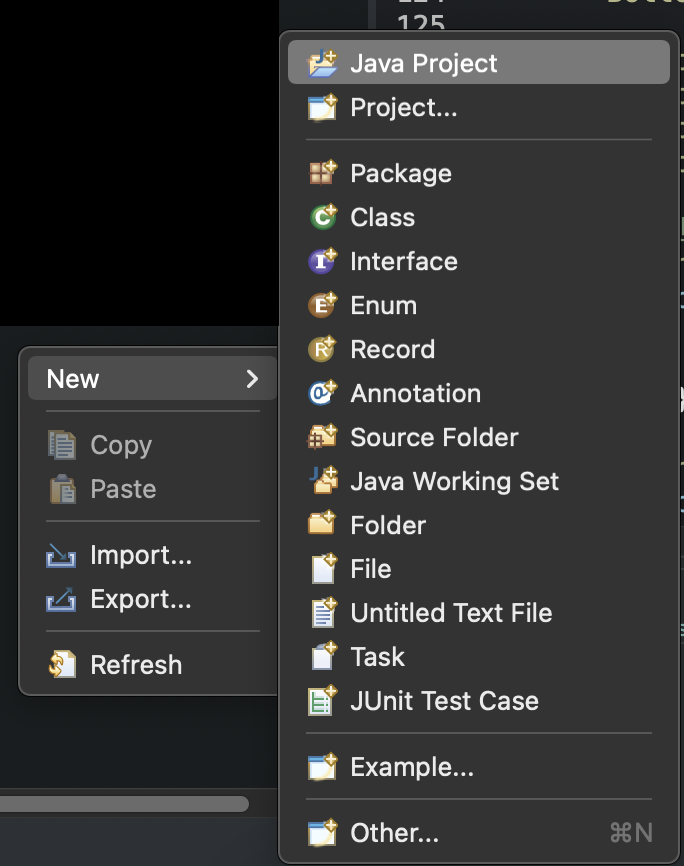Create a new Package
This screenshot has width=684, height=866.
[479, 173]
